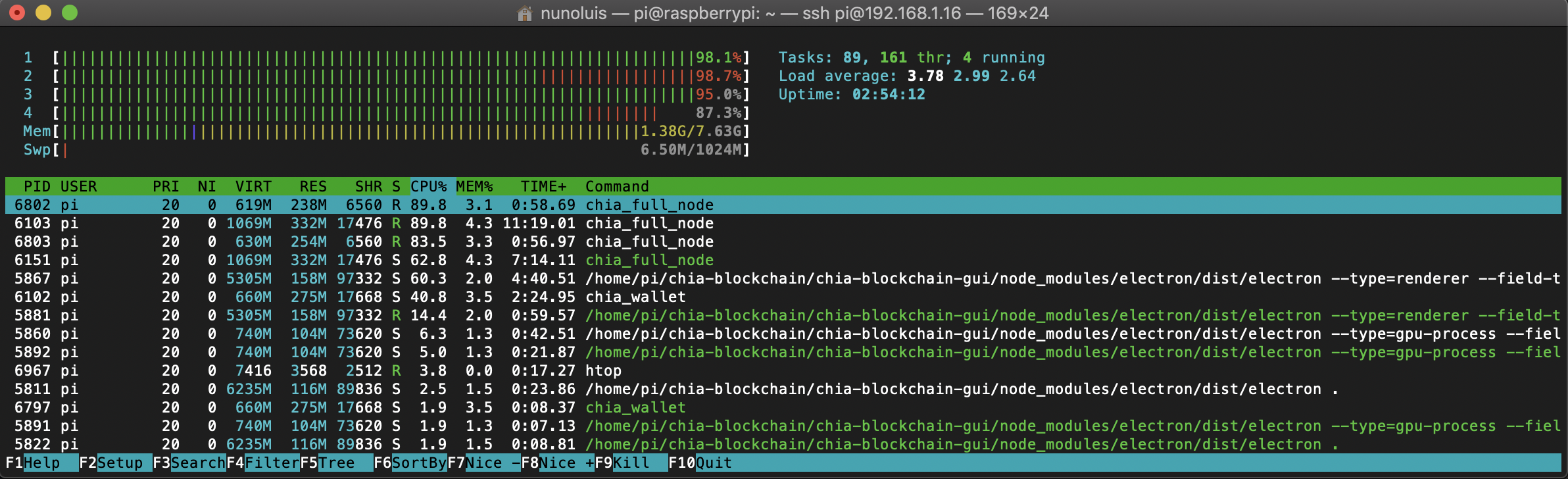
Task: Click the Mem usage meter
Action: click(x=387, y=132)
